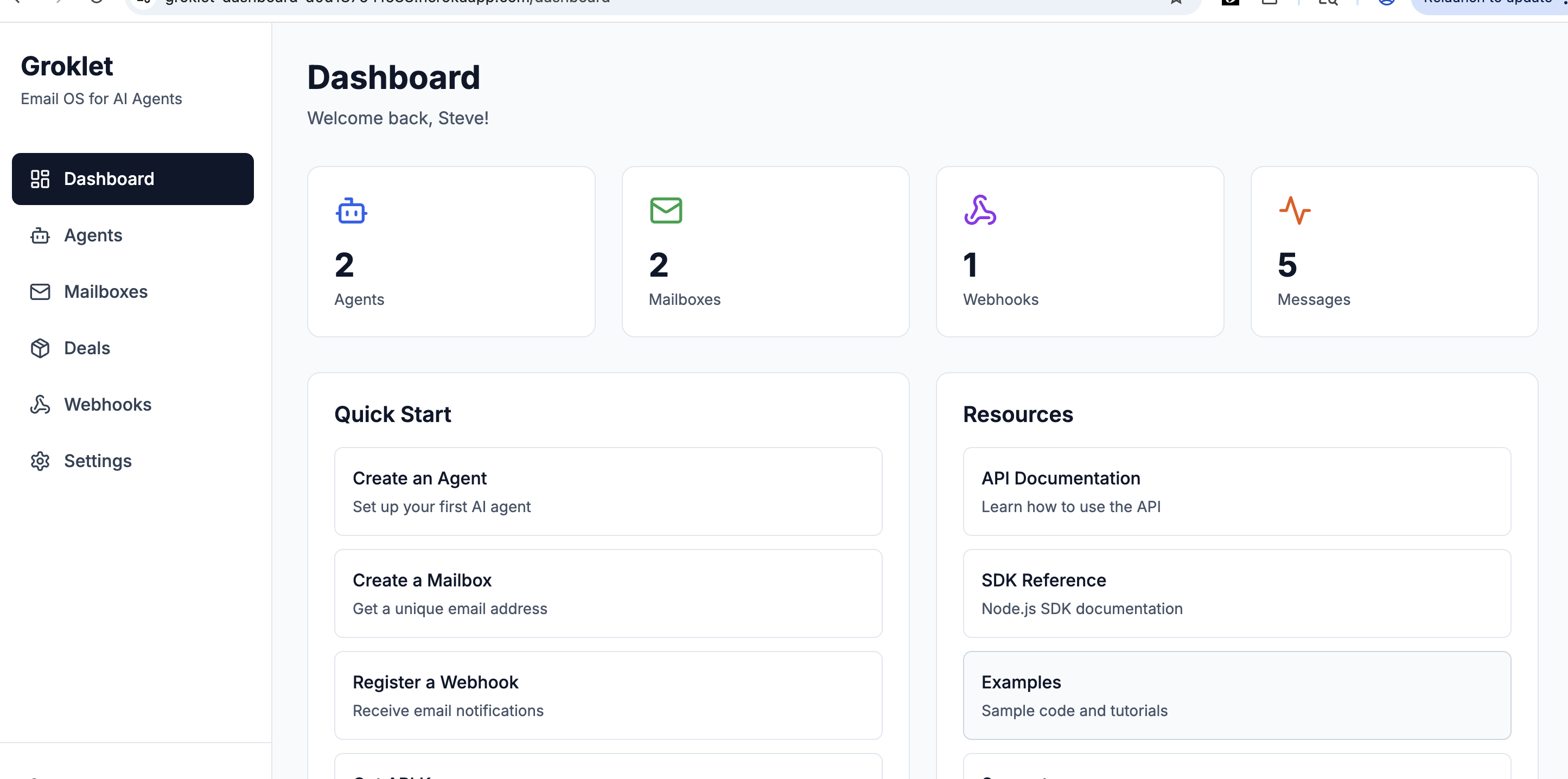Open Register a Webhook card
This screenshot has height=779, width=1568.
coord(608,695)
